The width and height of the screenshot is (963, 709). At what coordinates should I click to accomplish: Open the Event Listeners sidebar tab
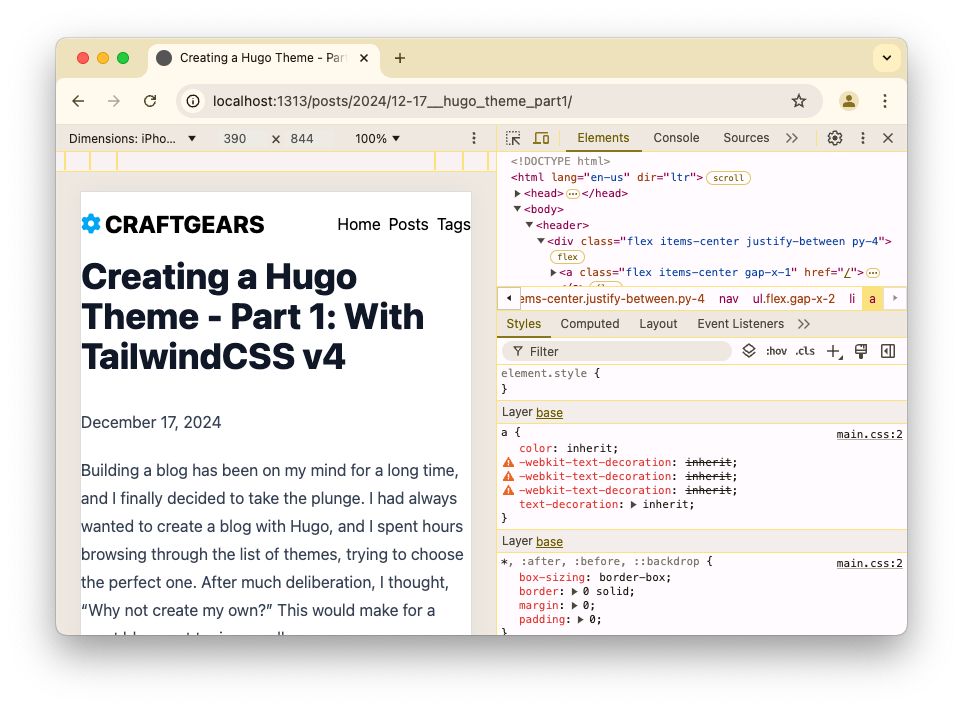[x=740, y=324]
